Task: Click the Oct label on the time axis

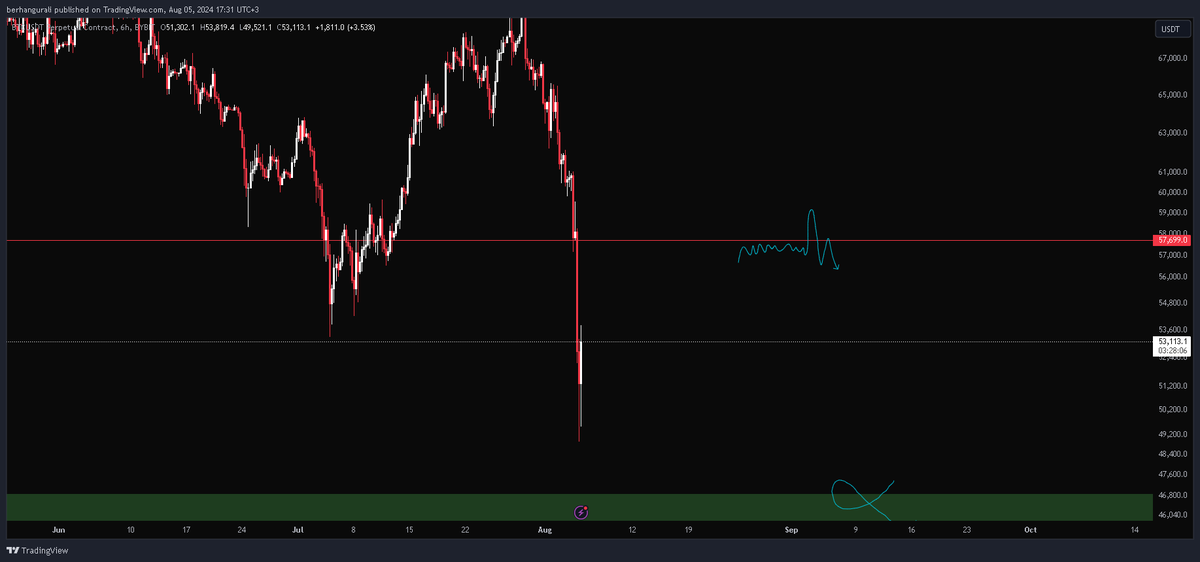Action: click(x=1031, y=529)
